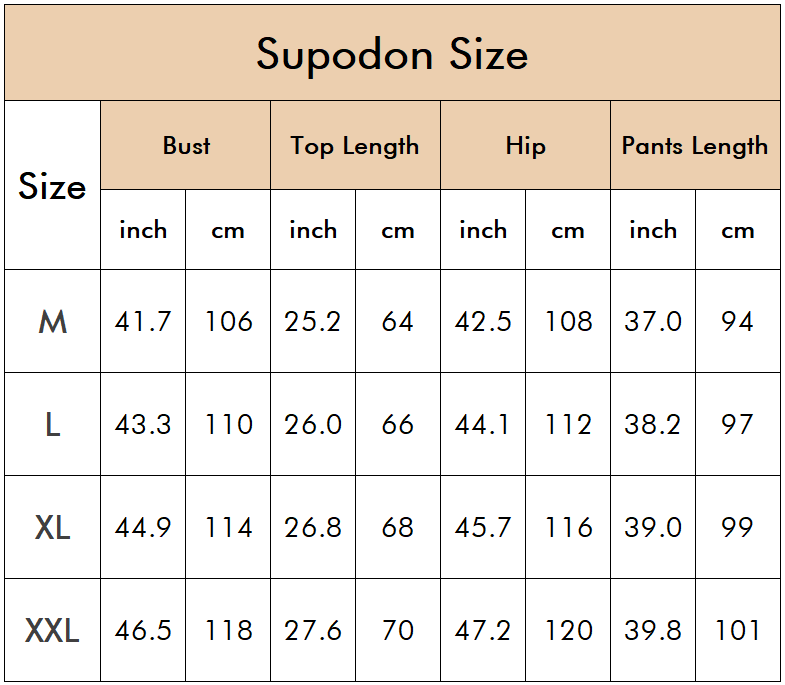Click the 112 hip cm value

point(568,425)
